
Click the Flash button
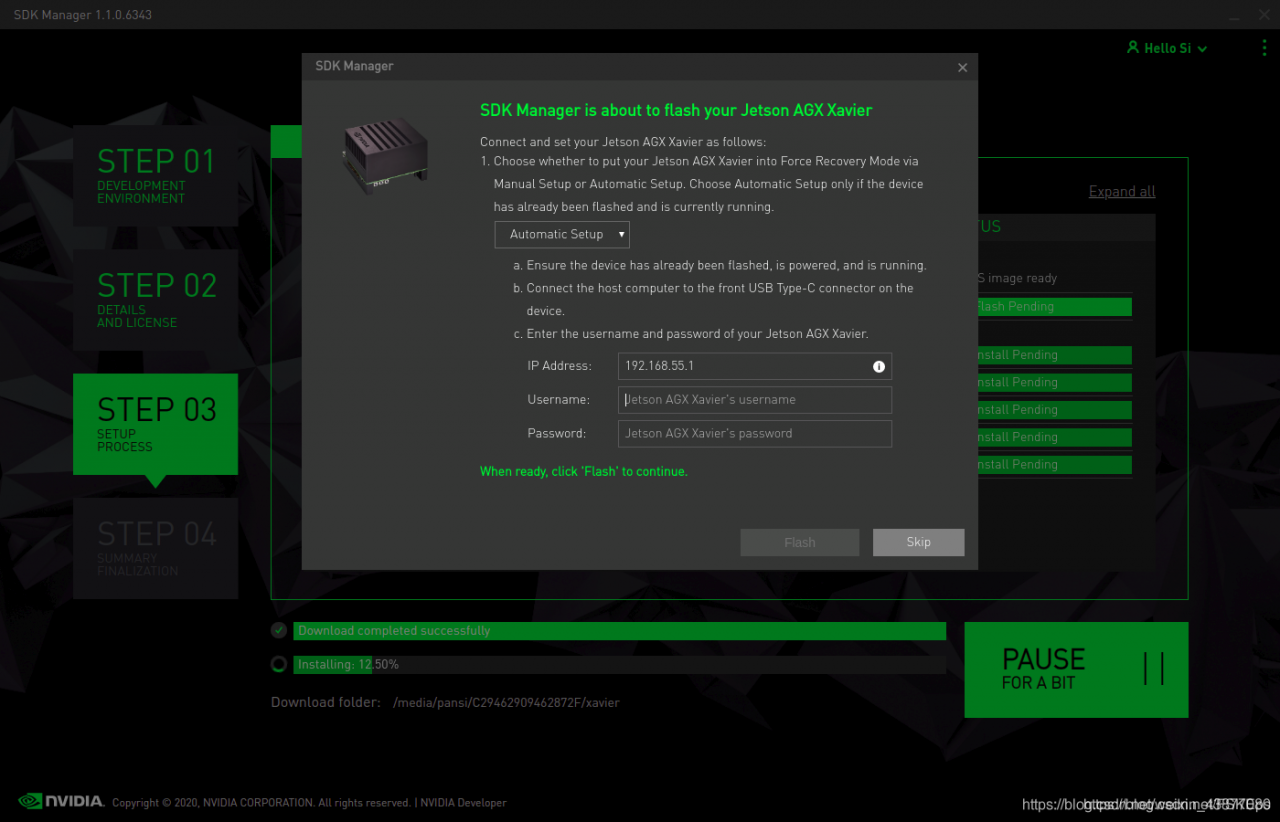(x=800, y=542)
